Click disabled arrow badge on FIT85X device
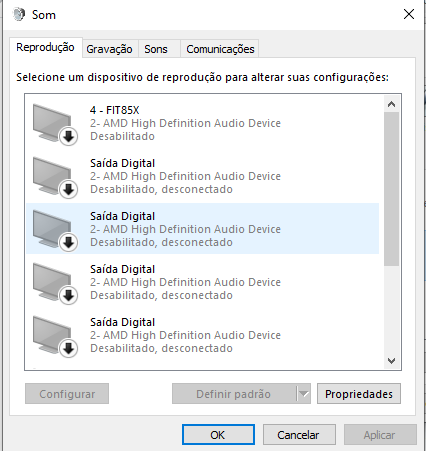The image size is (426, 451). pos(69,136)
